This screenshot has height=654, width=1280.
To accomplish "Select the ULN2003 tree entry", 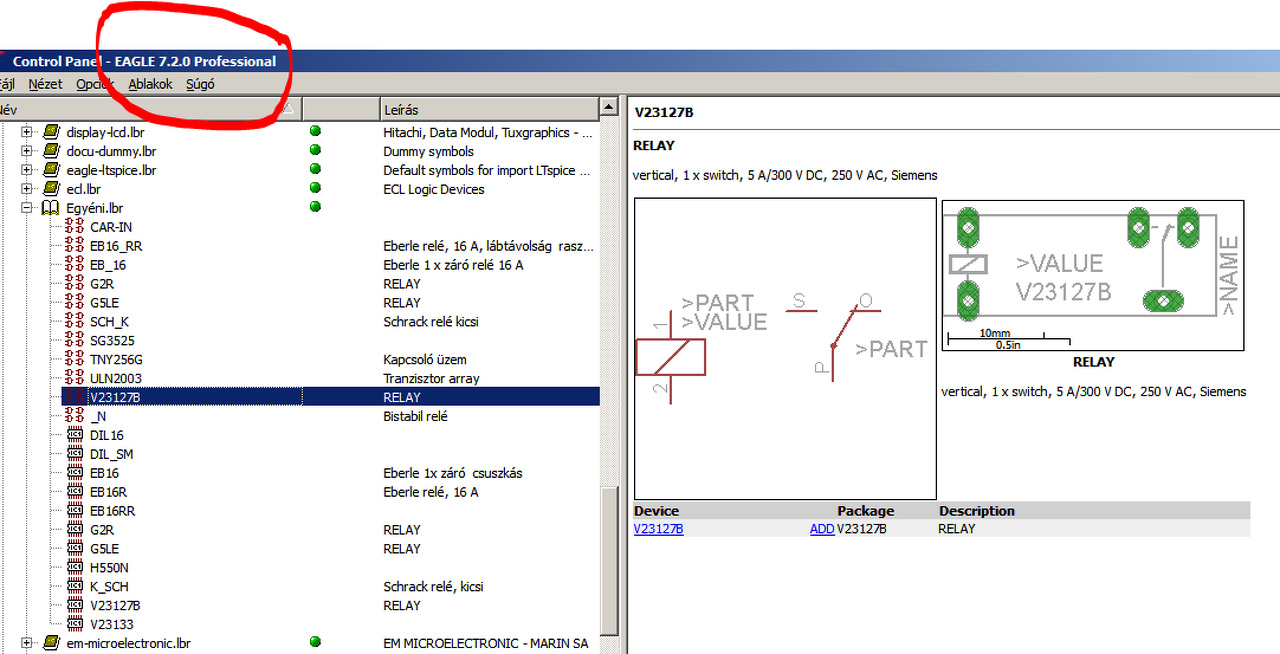I will [116, 379].
